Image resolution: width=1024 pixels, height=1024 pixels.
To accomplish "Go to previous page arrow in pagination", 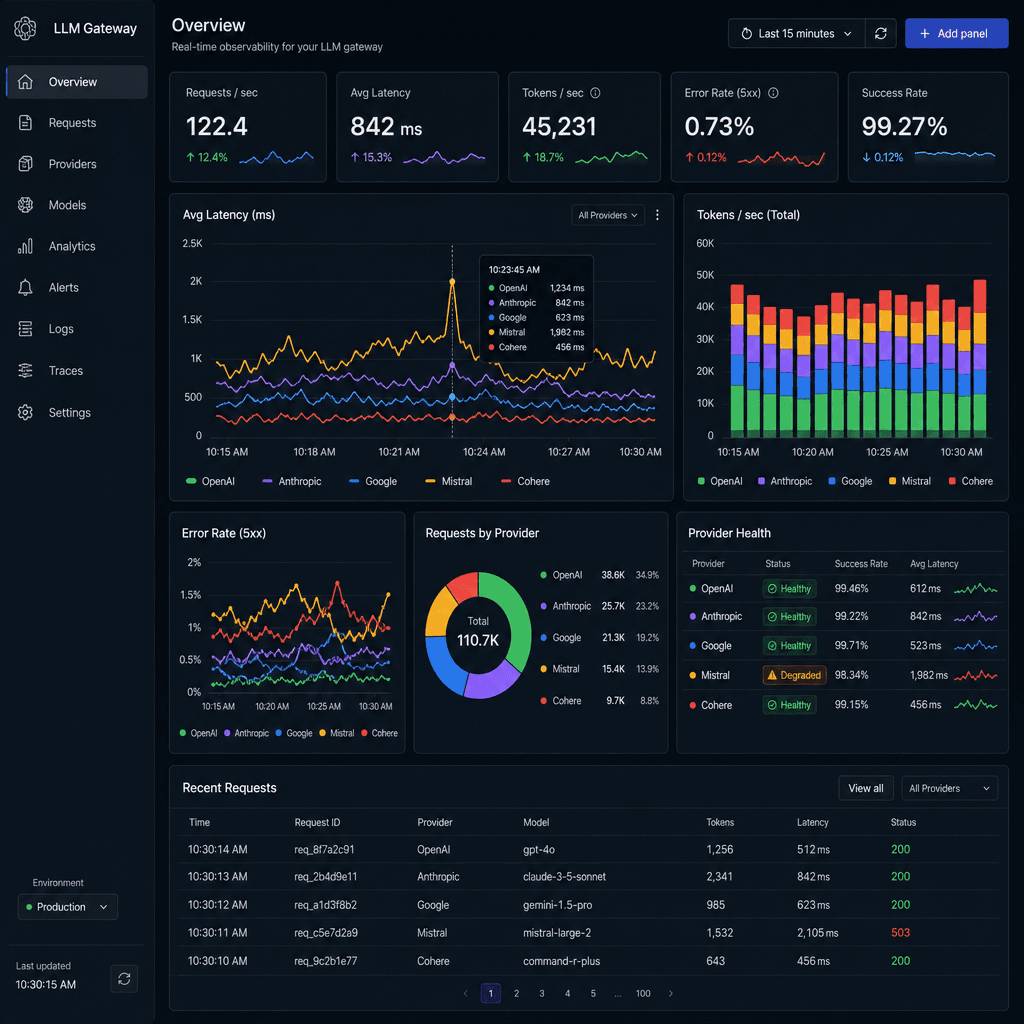I will point(466,993).
